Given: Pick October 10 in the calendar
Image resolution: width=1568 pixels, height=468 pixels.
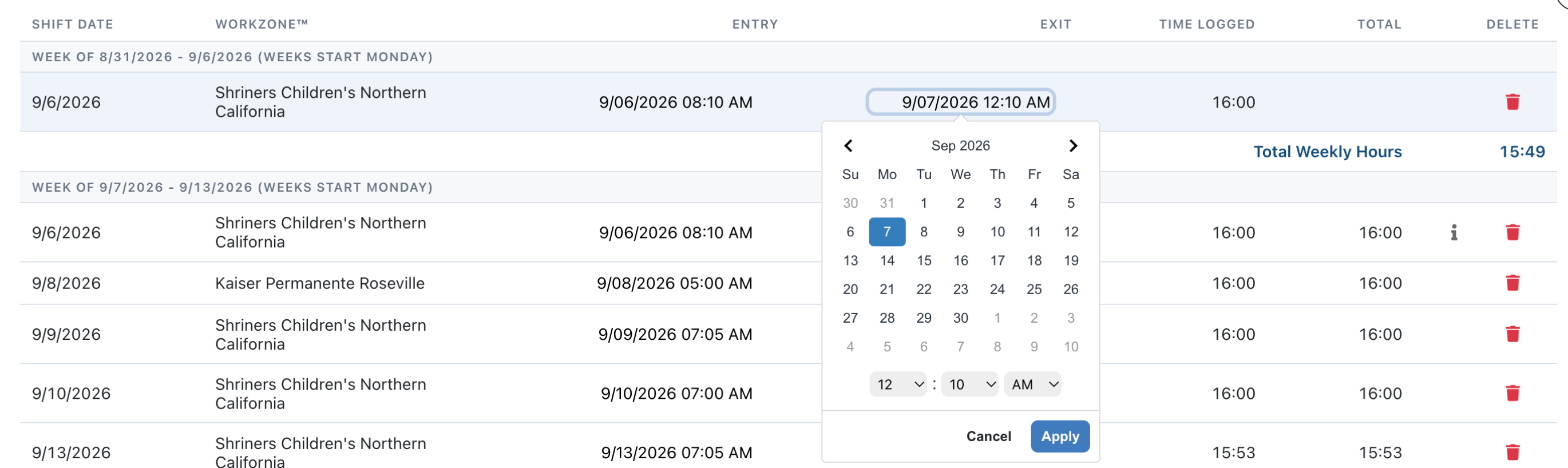Looking at the screenshot, I should (1071, 347).
